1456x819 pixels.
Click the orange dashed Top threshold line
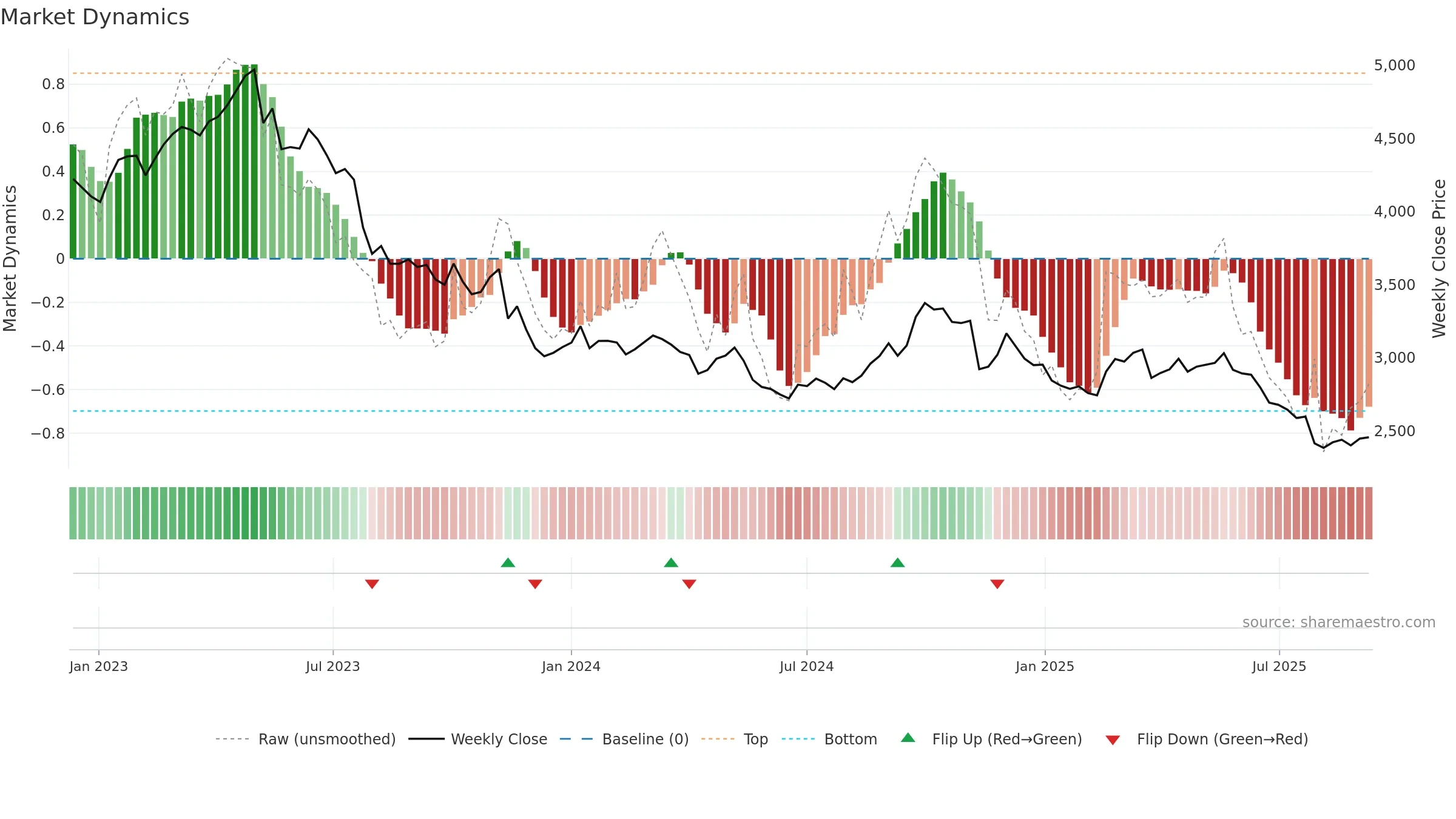click(x=719, y=73)
